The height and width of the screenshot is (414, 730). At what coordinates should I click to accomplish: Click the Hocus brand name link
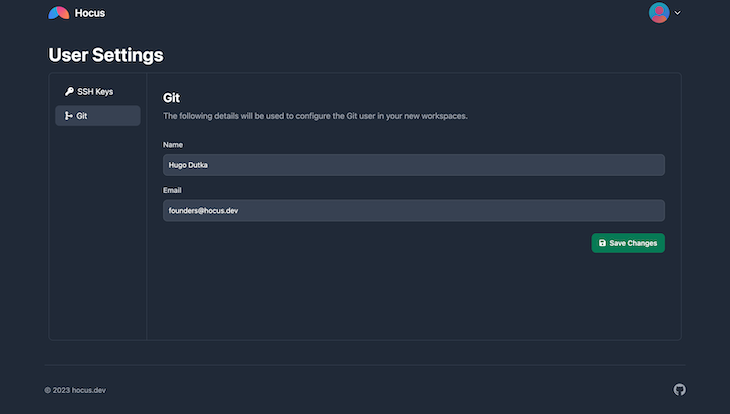[x=90, y=13]
